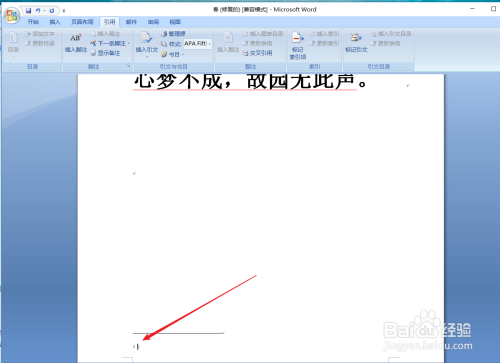
Task: Open the undo history dropdown arrow
Action: point(44,11)
